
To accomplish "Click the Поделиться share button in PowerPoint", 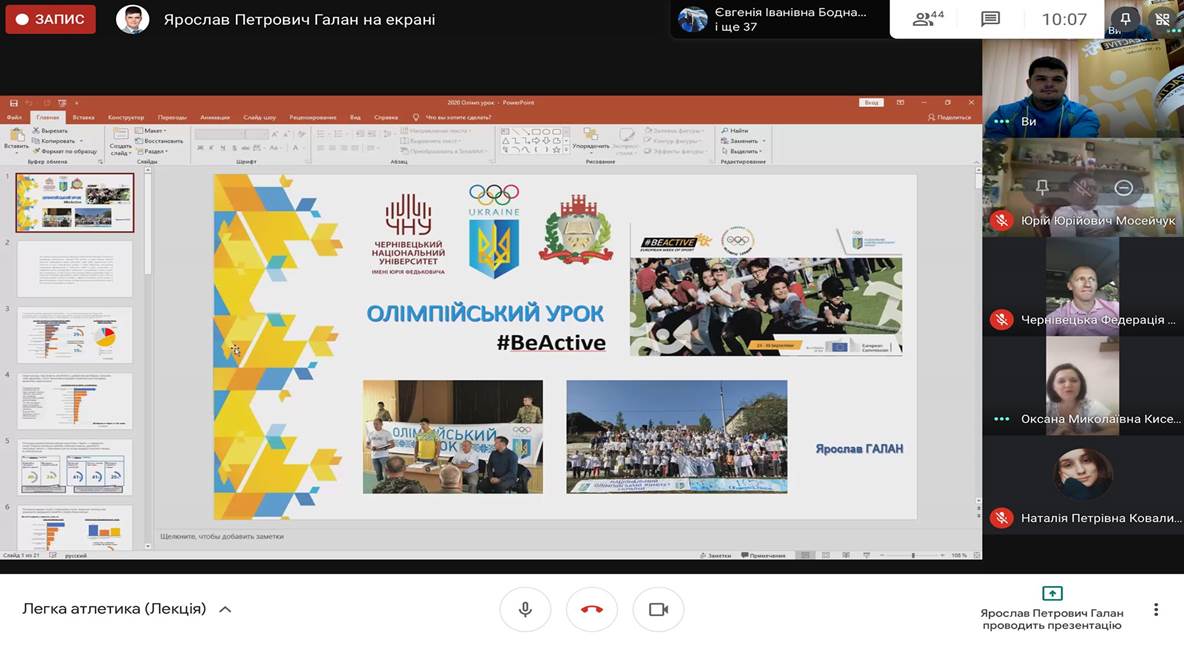I will pos(949,117).
